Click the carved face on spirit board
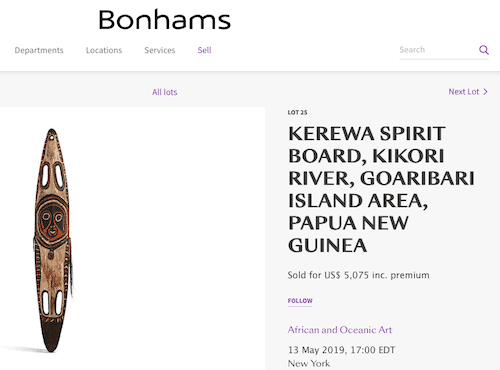 [x=52, y=221]
